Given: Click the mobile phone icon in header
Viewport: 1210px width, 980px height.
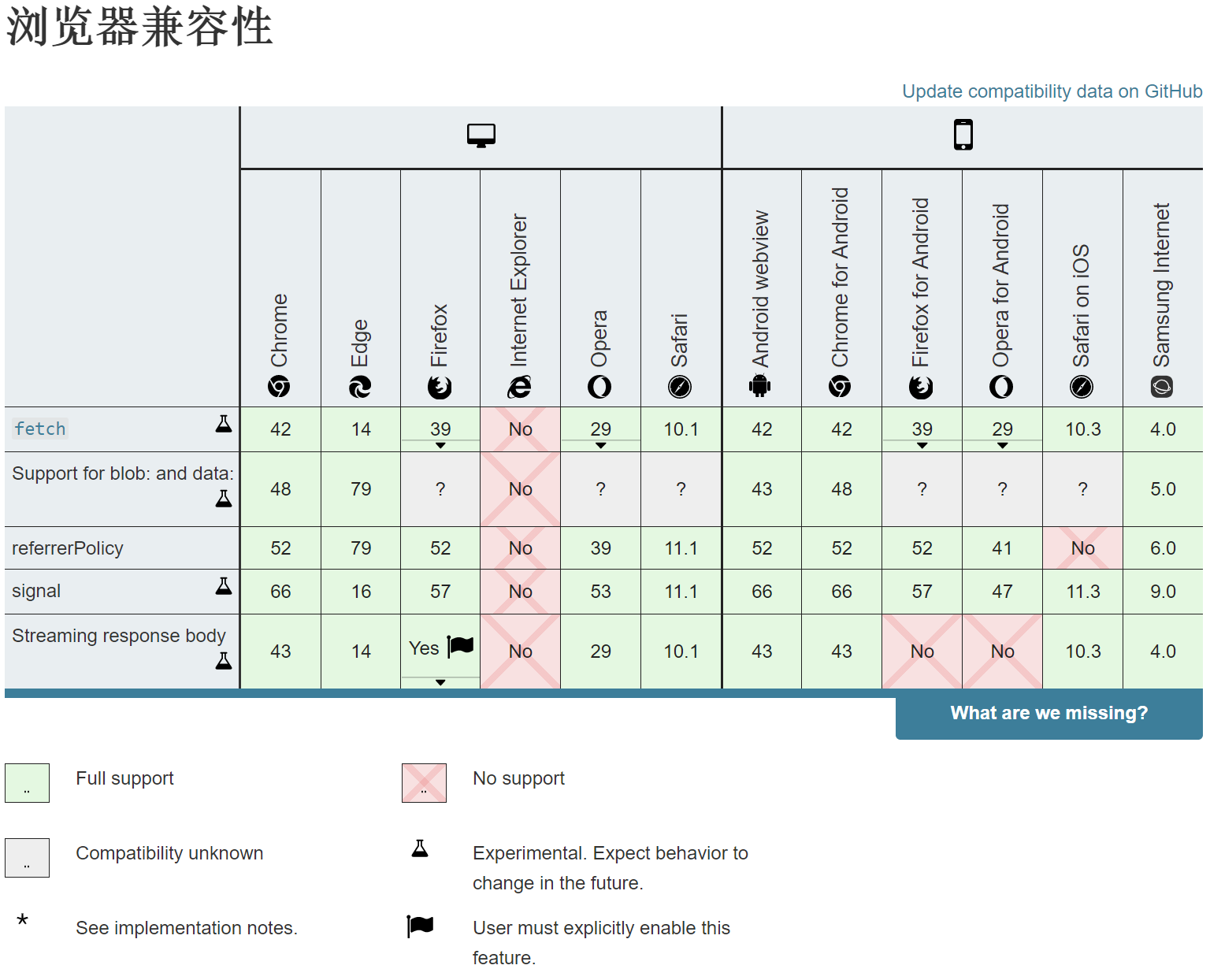Looking at the screenshot, I should tap(963, 135).
